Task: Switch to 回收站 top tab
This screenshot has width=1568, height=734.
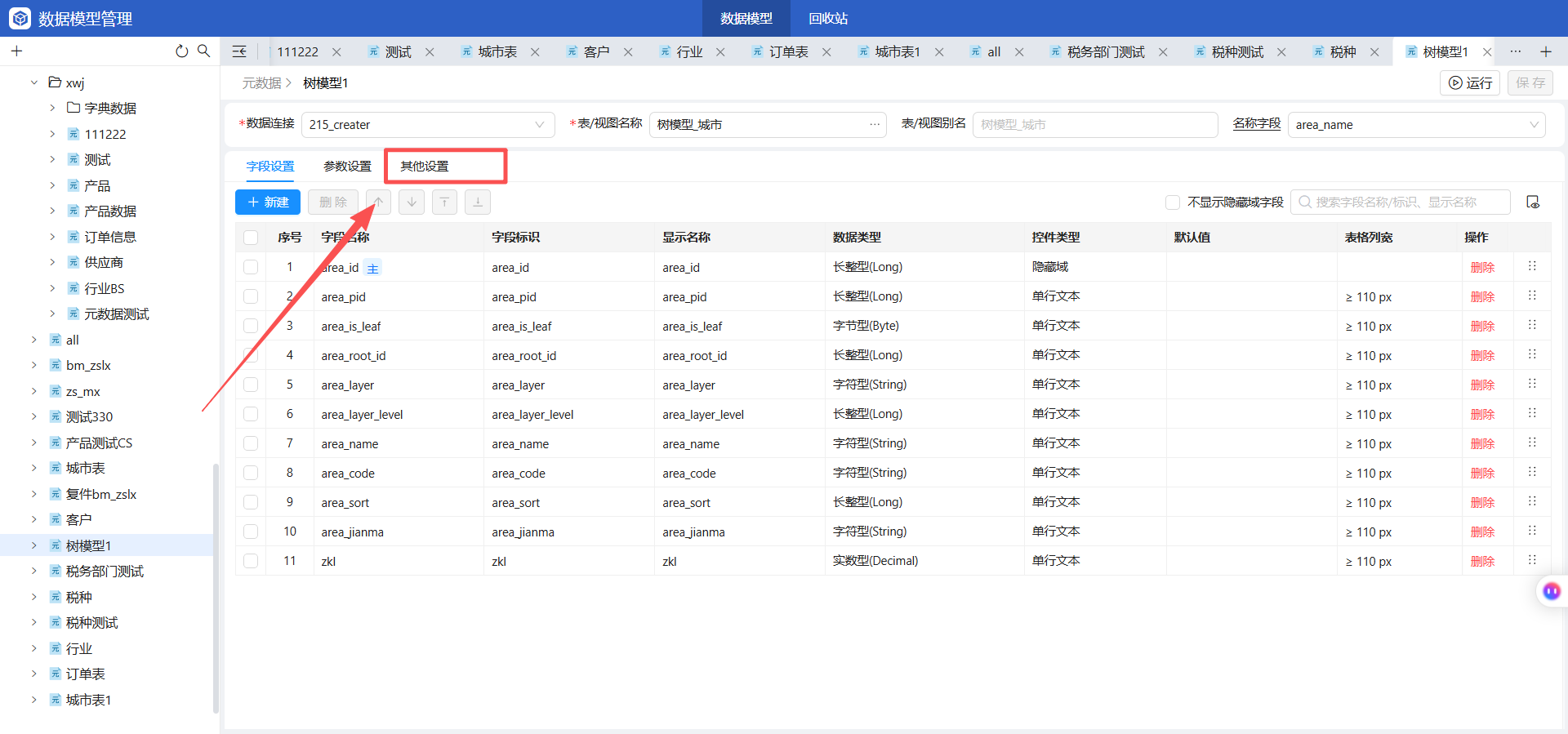Action: [828, 18]
